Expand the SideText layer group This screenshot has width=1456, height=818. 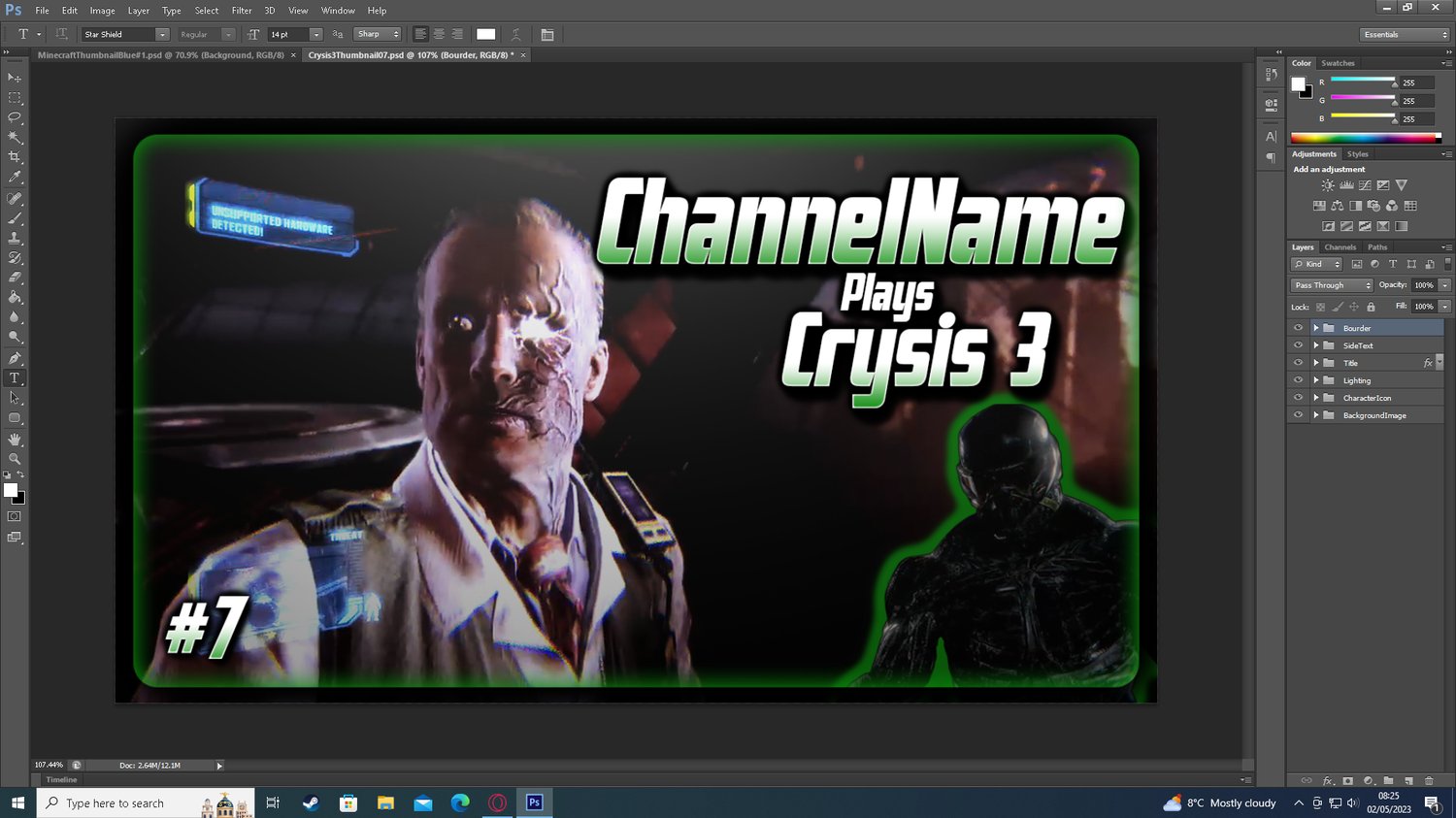click(1316, 345)
